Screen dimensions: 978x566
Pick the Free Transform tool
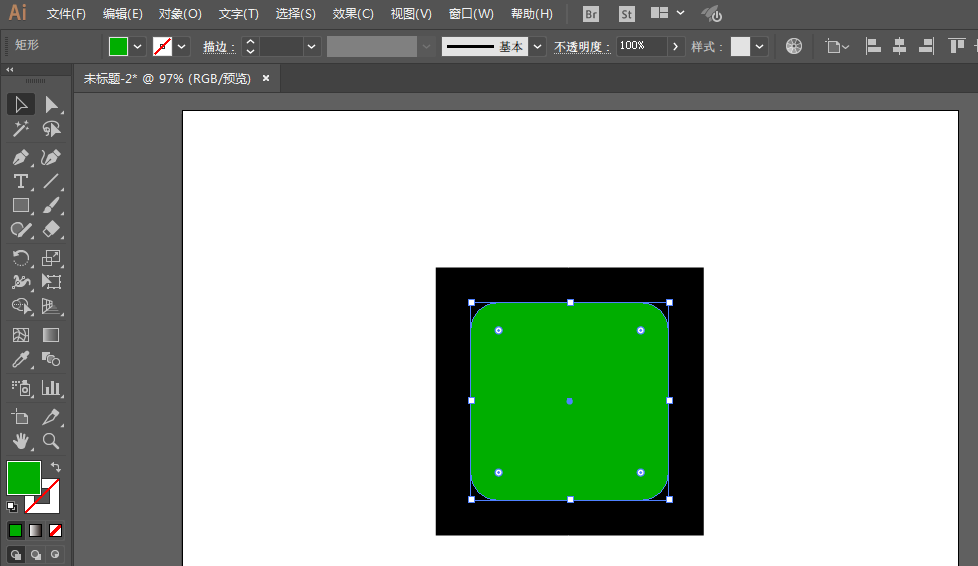51,282
